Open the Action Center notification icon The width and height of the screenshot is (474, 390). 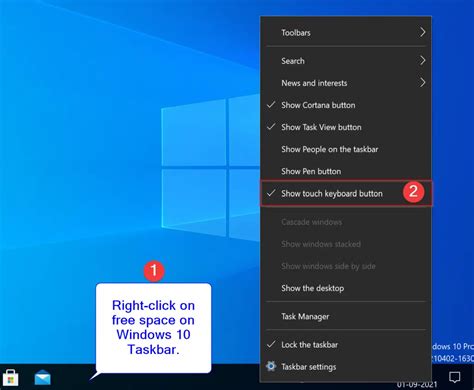[454, 378]
